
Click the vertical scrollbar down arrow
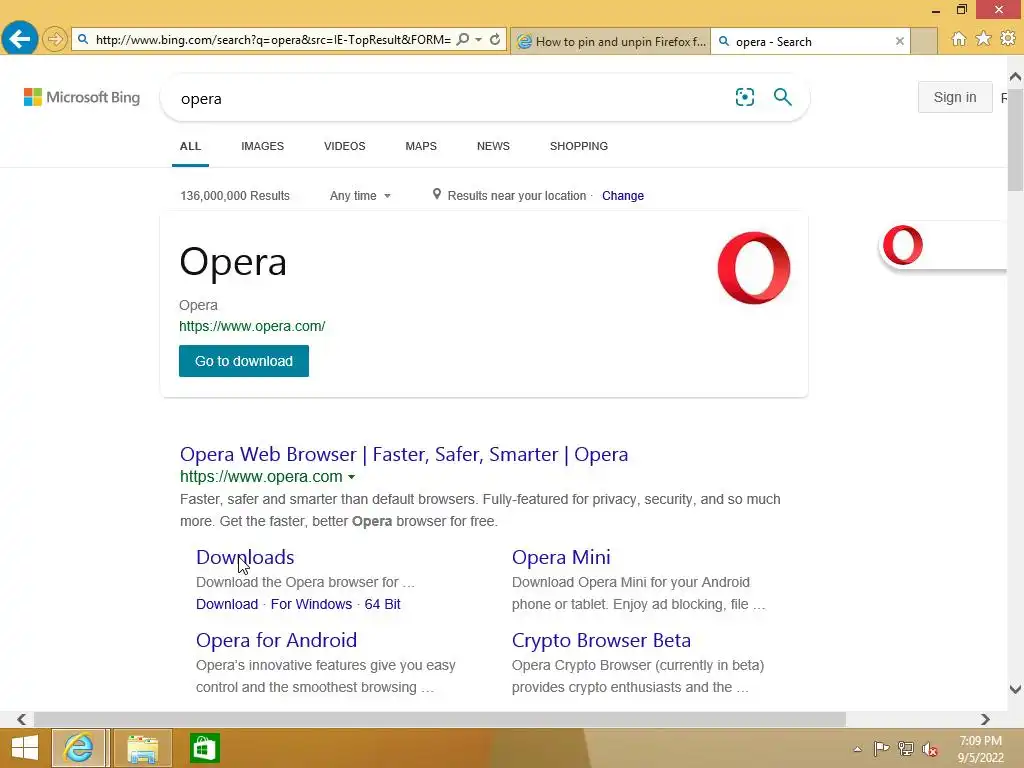(1015, 688)
